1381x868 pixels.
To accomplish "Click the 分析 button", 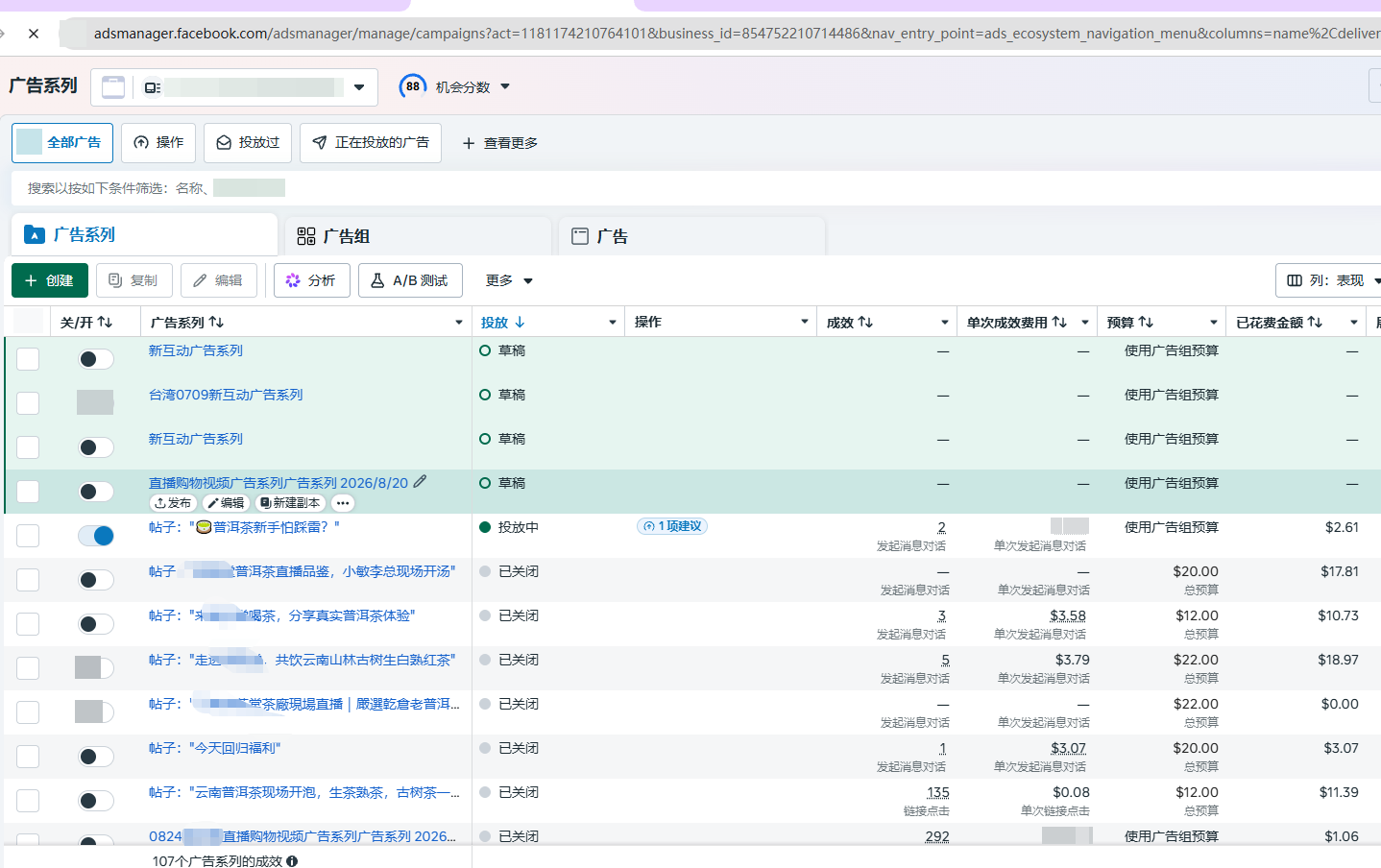I will (312, 280).
